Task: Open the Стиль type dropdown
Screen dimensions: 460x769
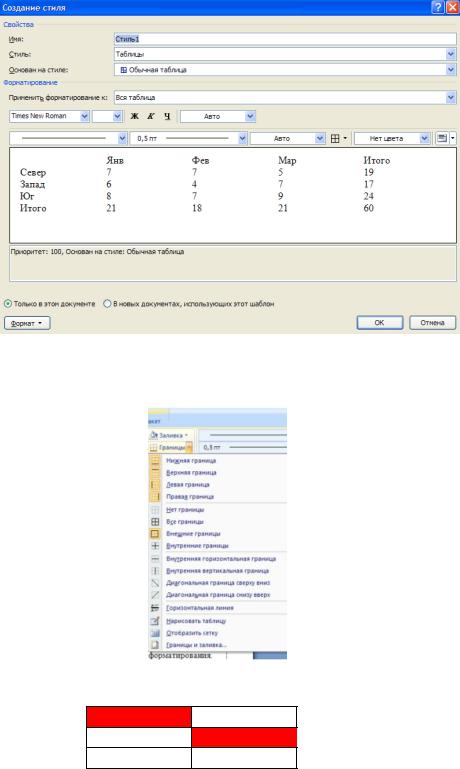Action: pyautogui.click(x=451, y=54)
